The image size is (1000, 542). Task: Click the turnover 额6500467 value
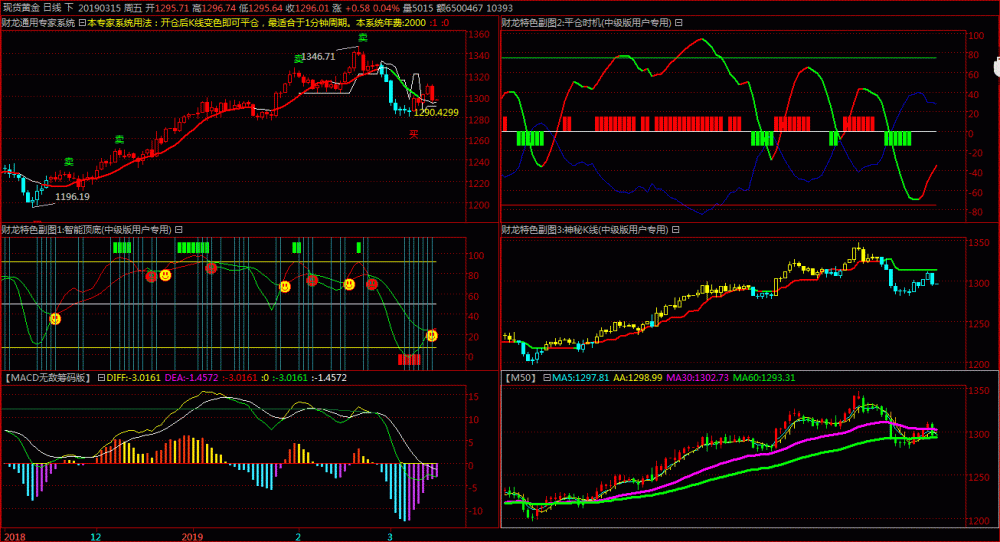click(x=459, y=8)
